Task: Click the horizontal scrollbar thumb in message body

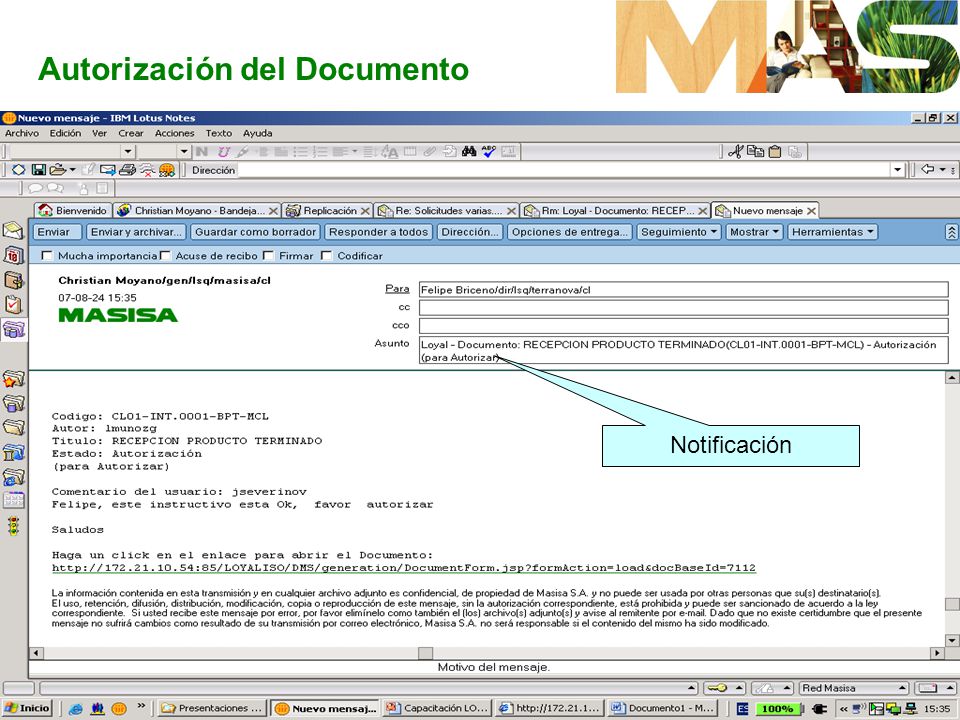Action: [x=426, y=653]
